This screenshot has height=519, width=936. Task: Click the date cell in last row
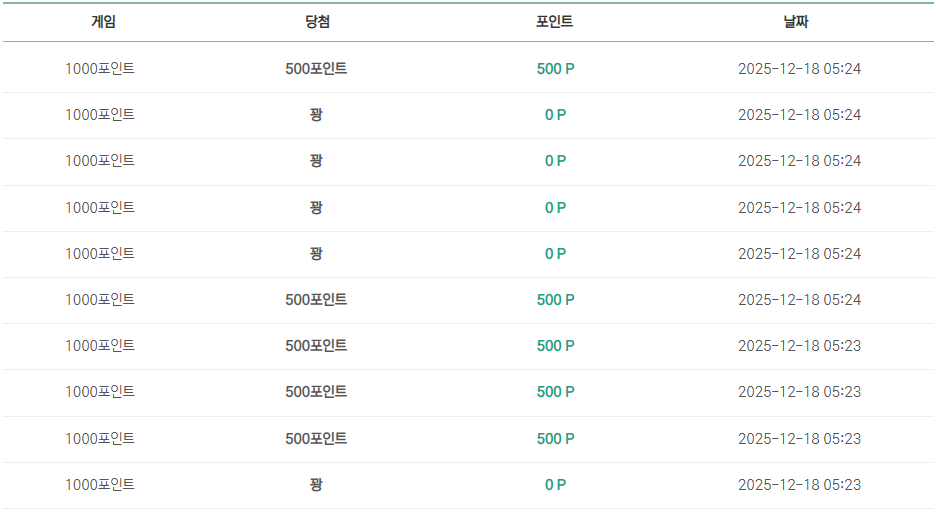pyautogui.click(x=799, y=484)
